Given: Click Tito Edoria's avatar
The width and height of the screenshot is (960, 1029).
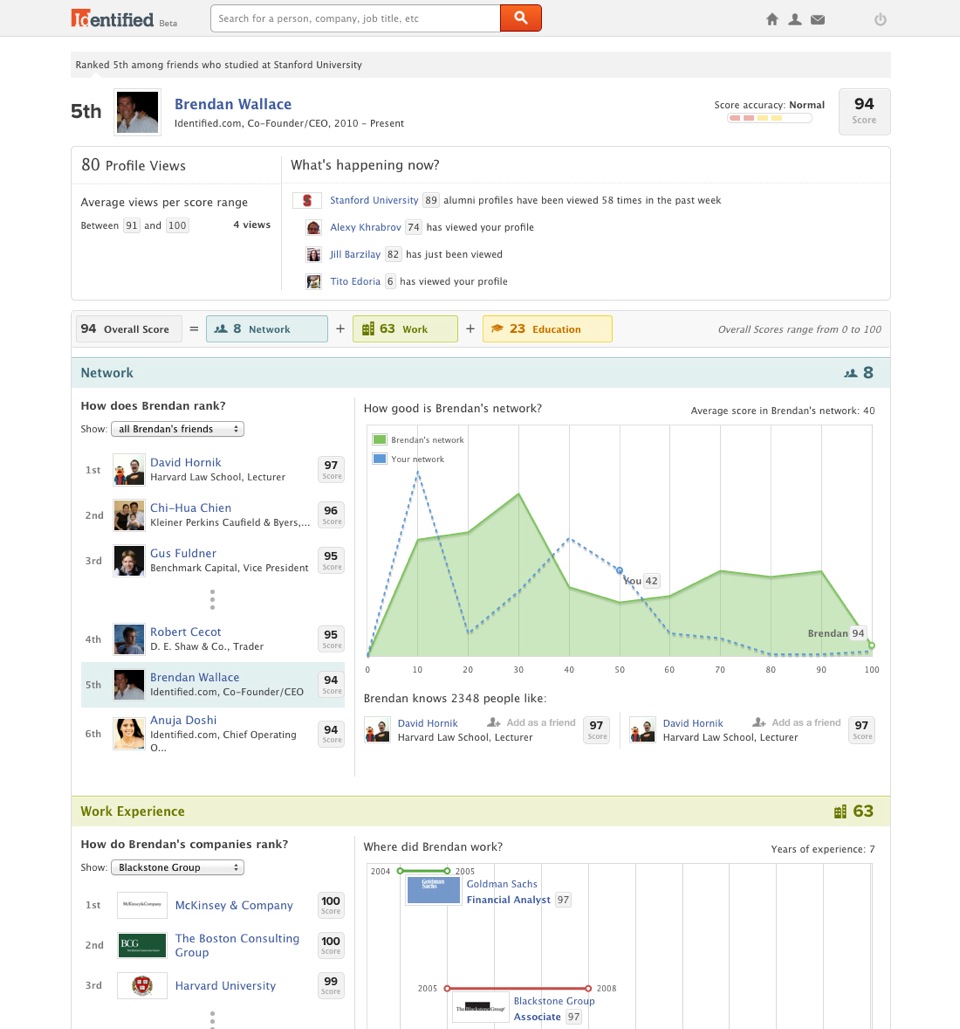Looking at the screenshot, I should tap(314, 282).
